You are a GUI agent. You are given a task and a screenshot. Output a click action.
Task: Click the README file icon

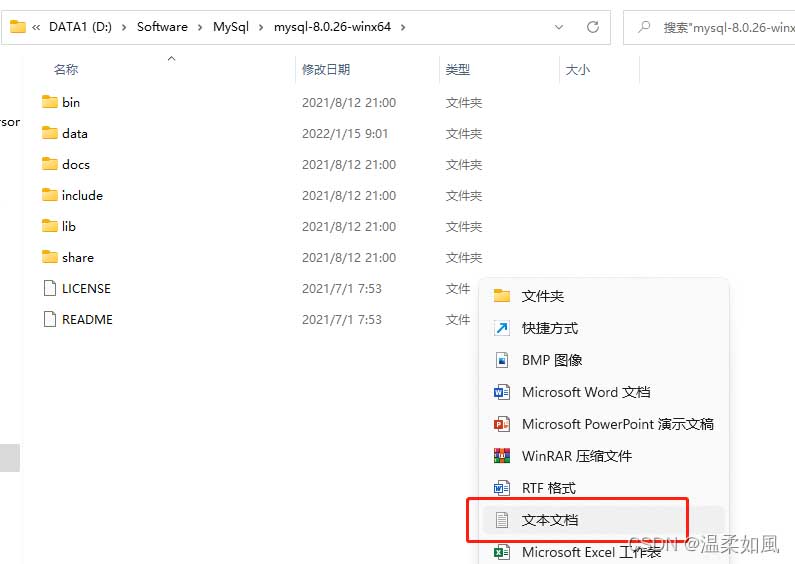point(50,319)
